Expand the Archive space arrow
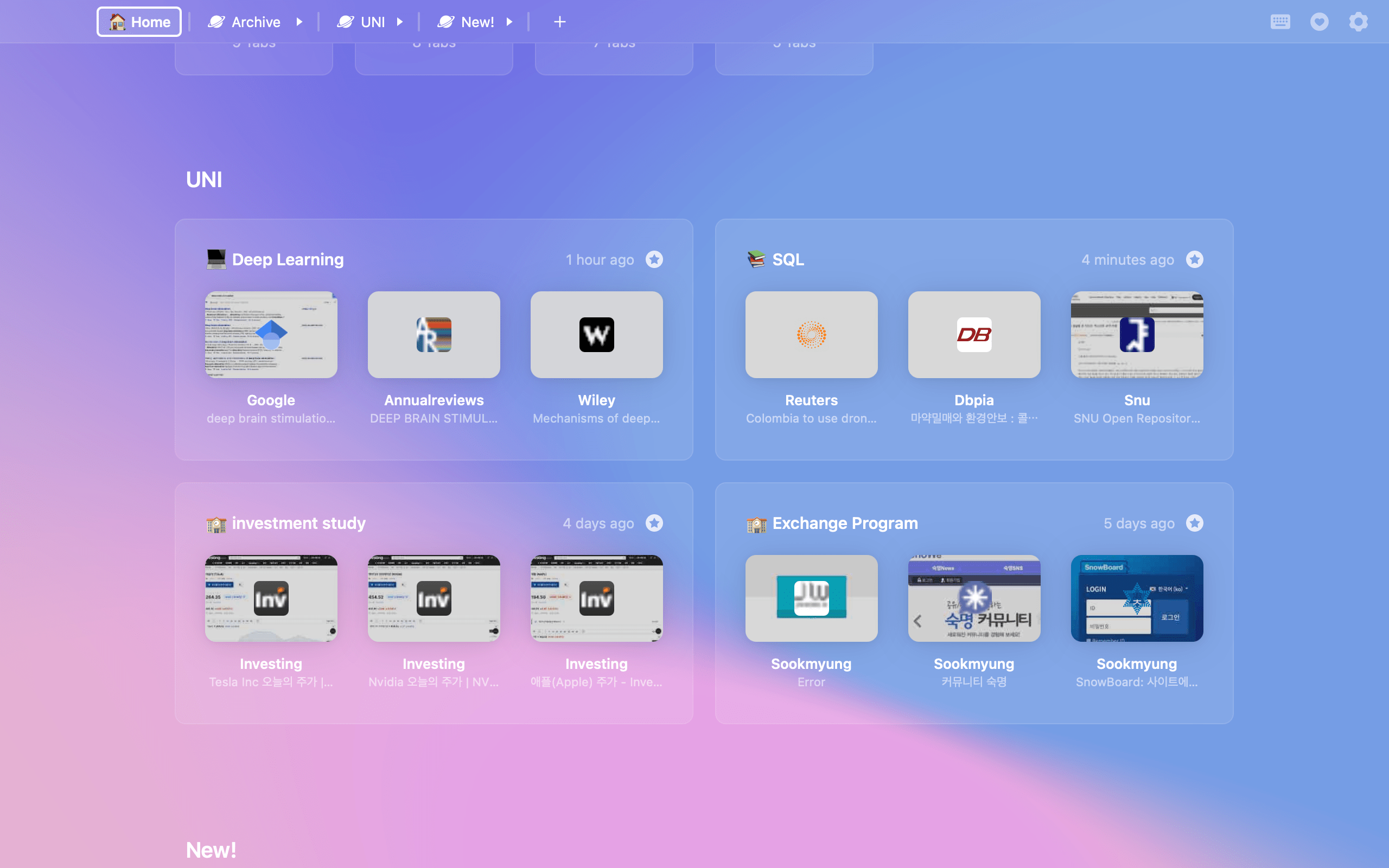This screenshot has height=868, width=1389. (x=299, y=22)
